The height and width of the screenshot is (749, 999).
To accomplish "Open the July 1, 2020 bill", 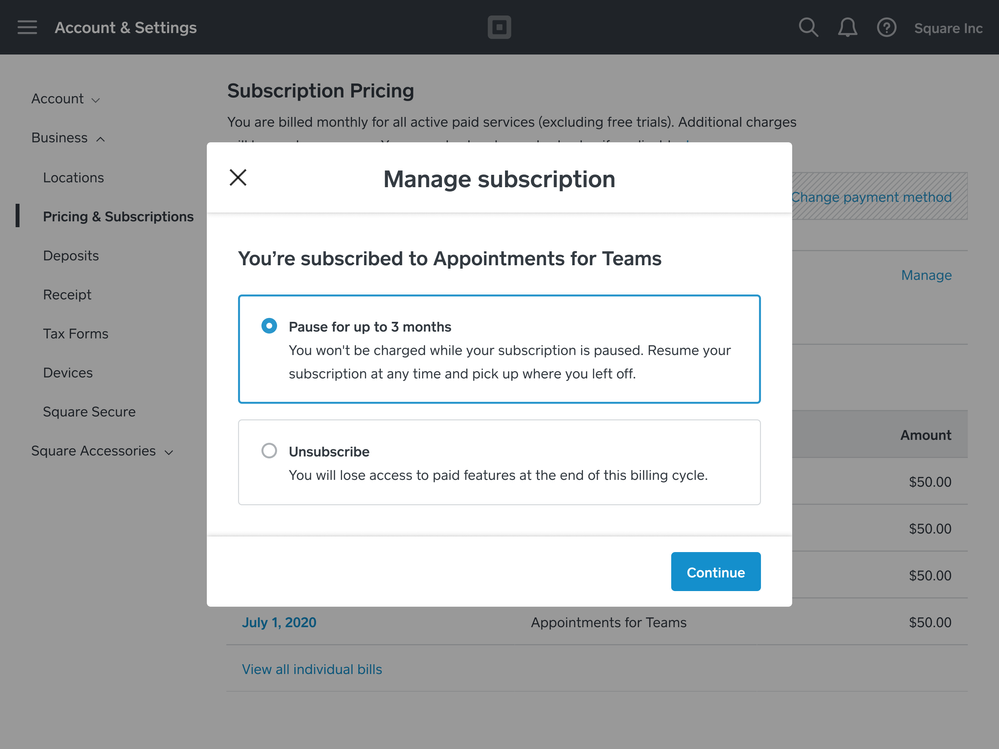I will pyautogui.click(x=279, y=622).
